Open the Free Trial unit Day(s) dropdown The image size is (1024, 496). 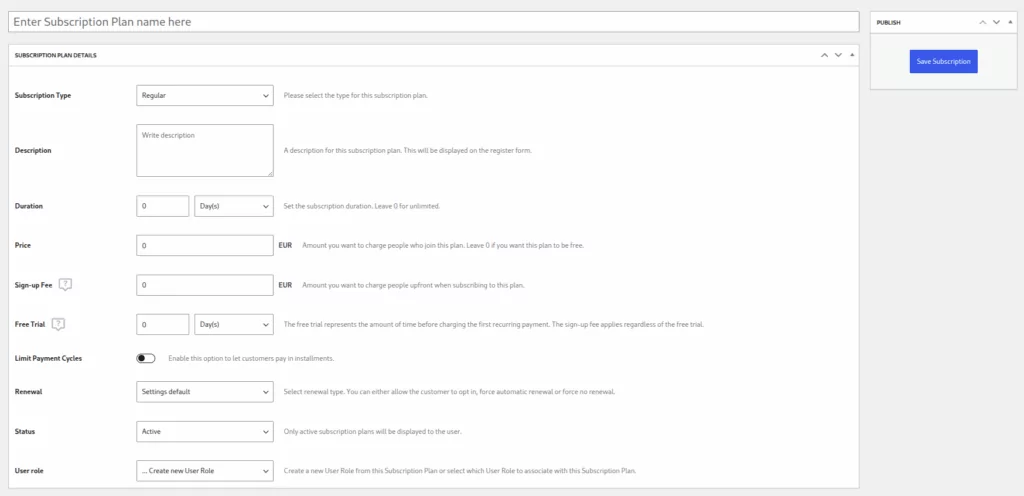click(x=234, y=324)
